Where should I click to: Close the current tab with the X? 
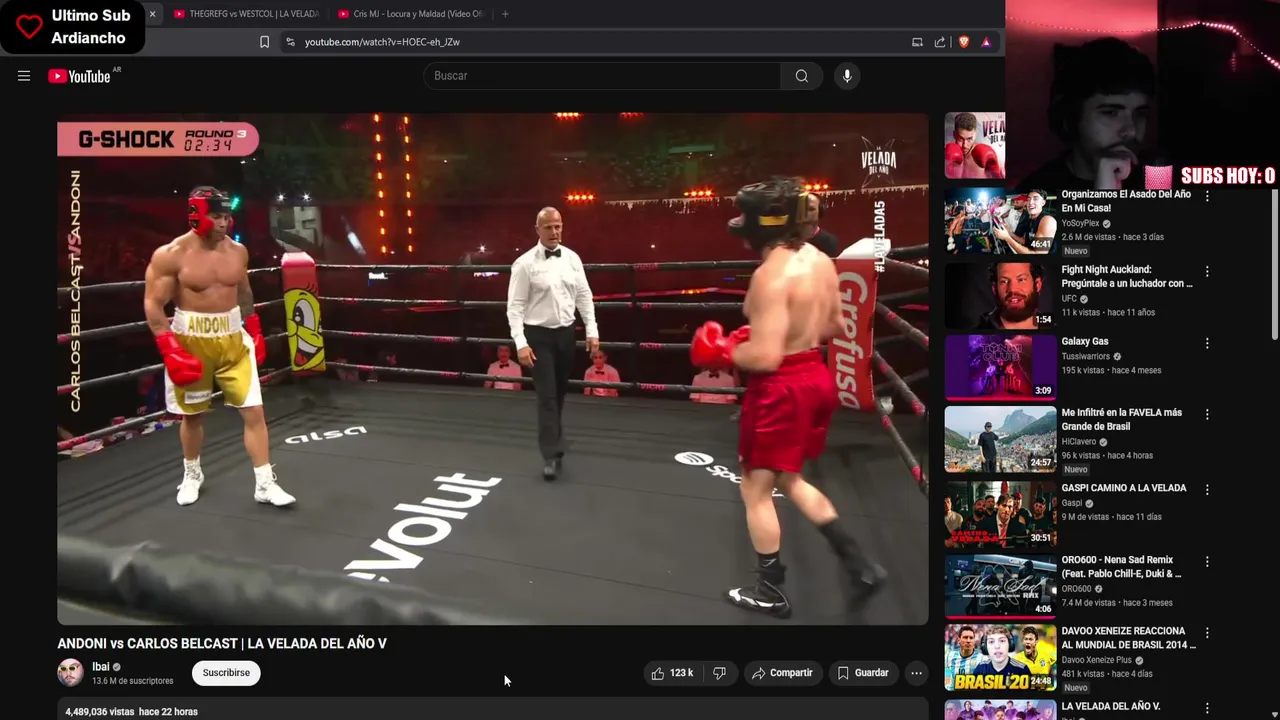click(x=152, y=14)
